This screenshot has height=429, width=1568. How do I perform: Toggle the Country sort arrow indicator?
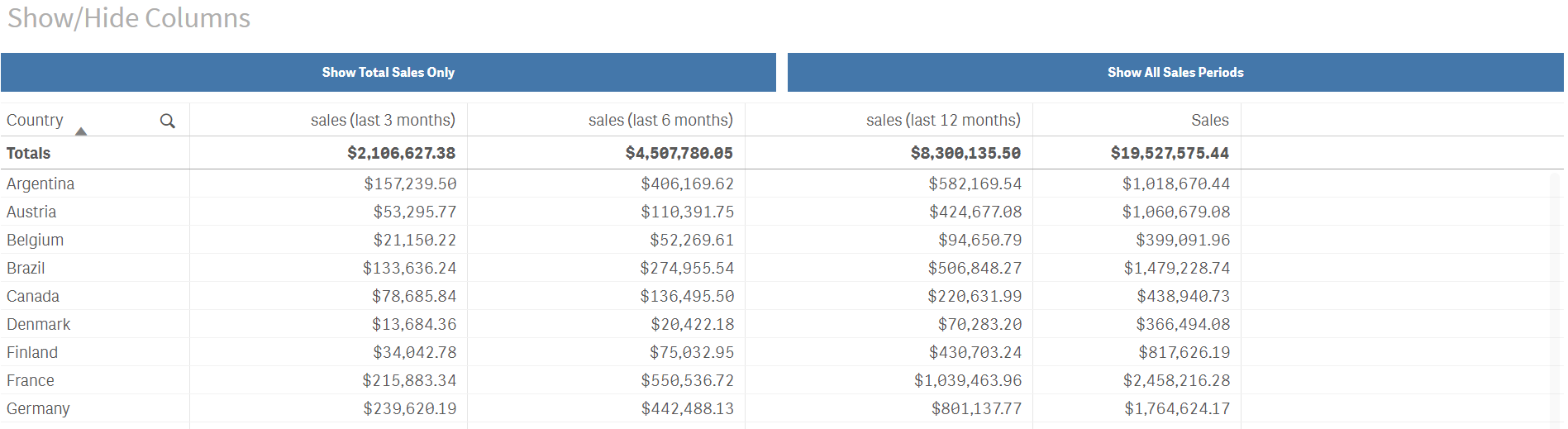click(x=81, y=131)
